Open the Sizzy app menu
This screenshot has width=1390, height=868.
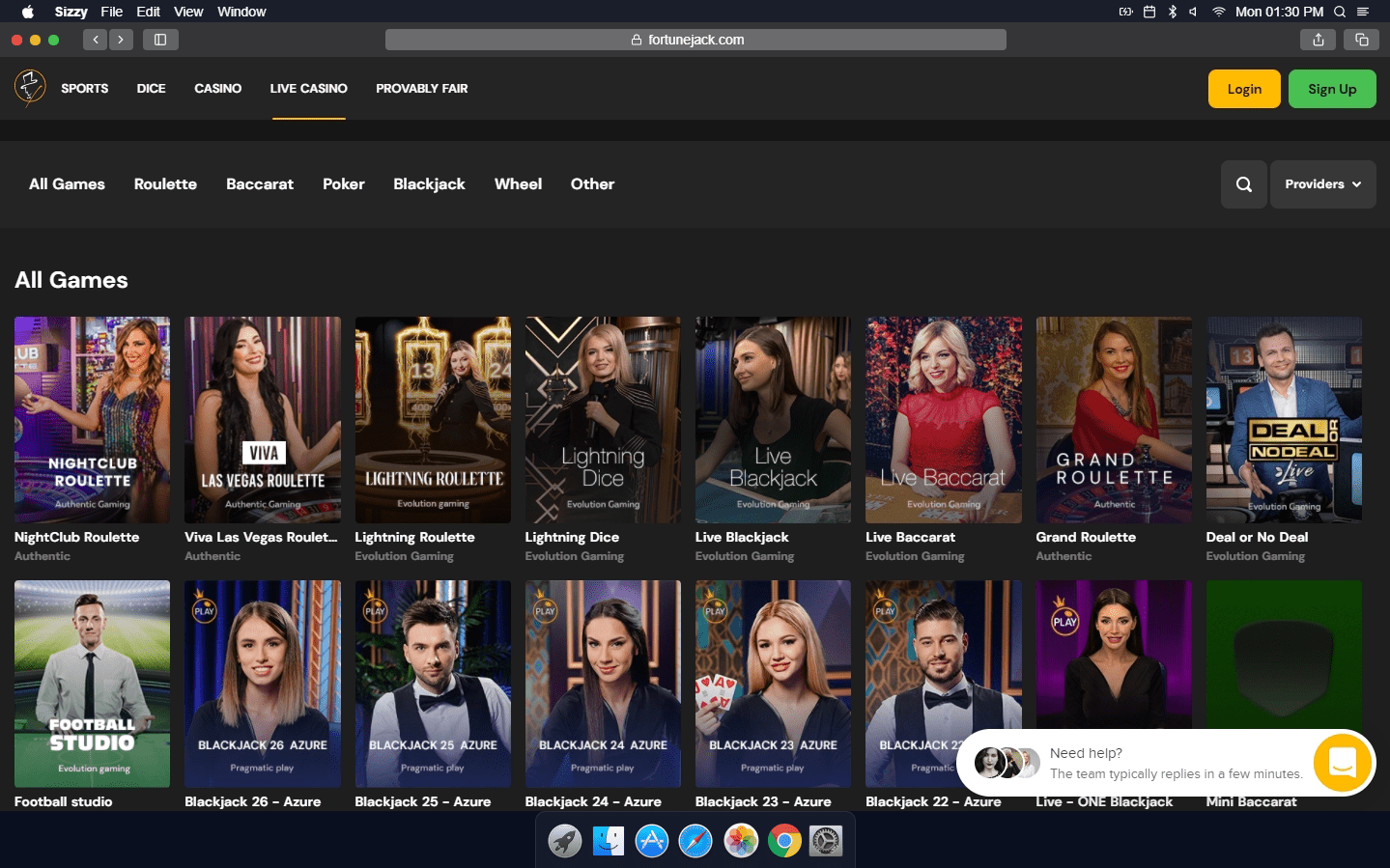[x=71, y=12]
